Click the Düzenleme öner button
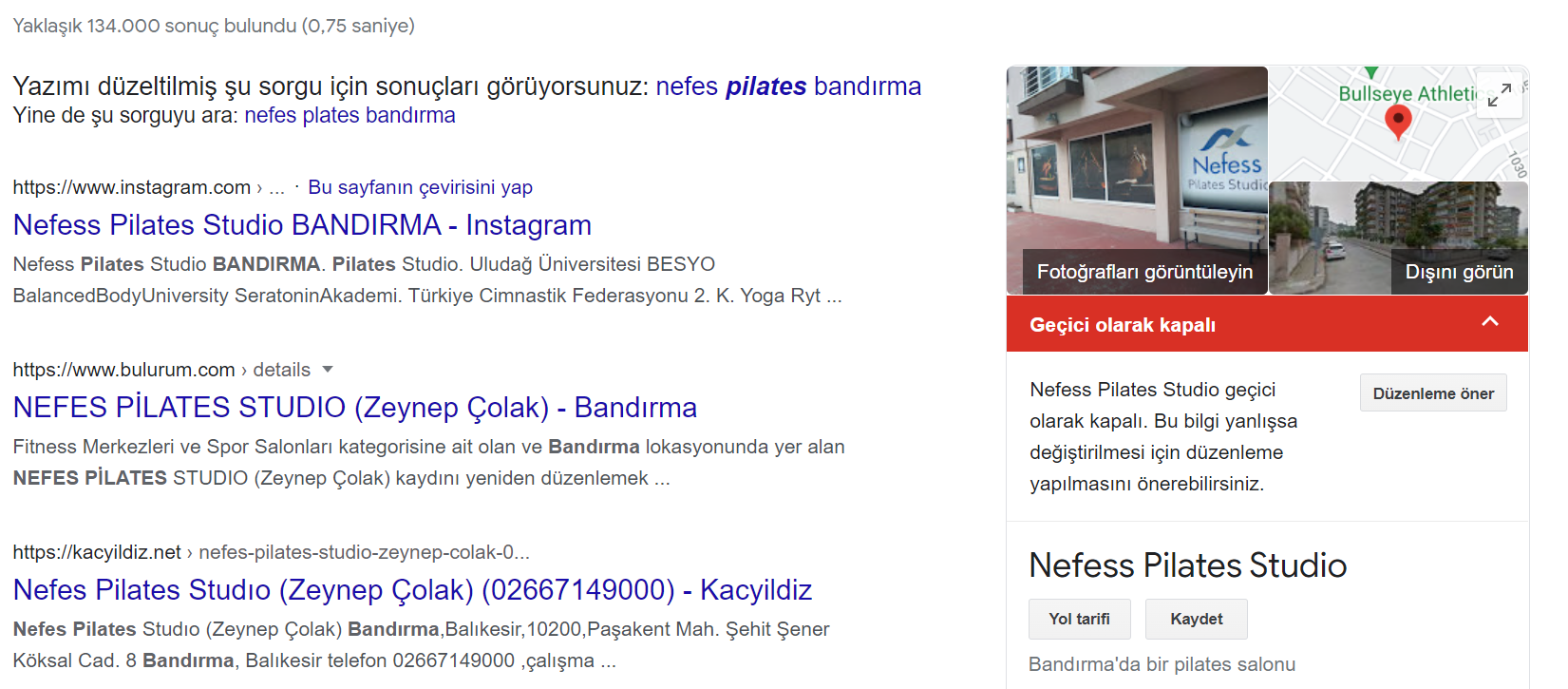Screen dimensions: 1568x689 pyautogui.click(x=1433, y=392)
